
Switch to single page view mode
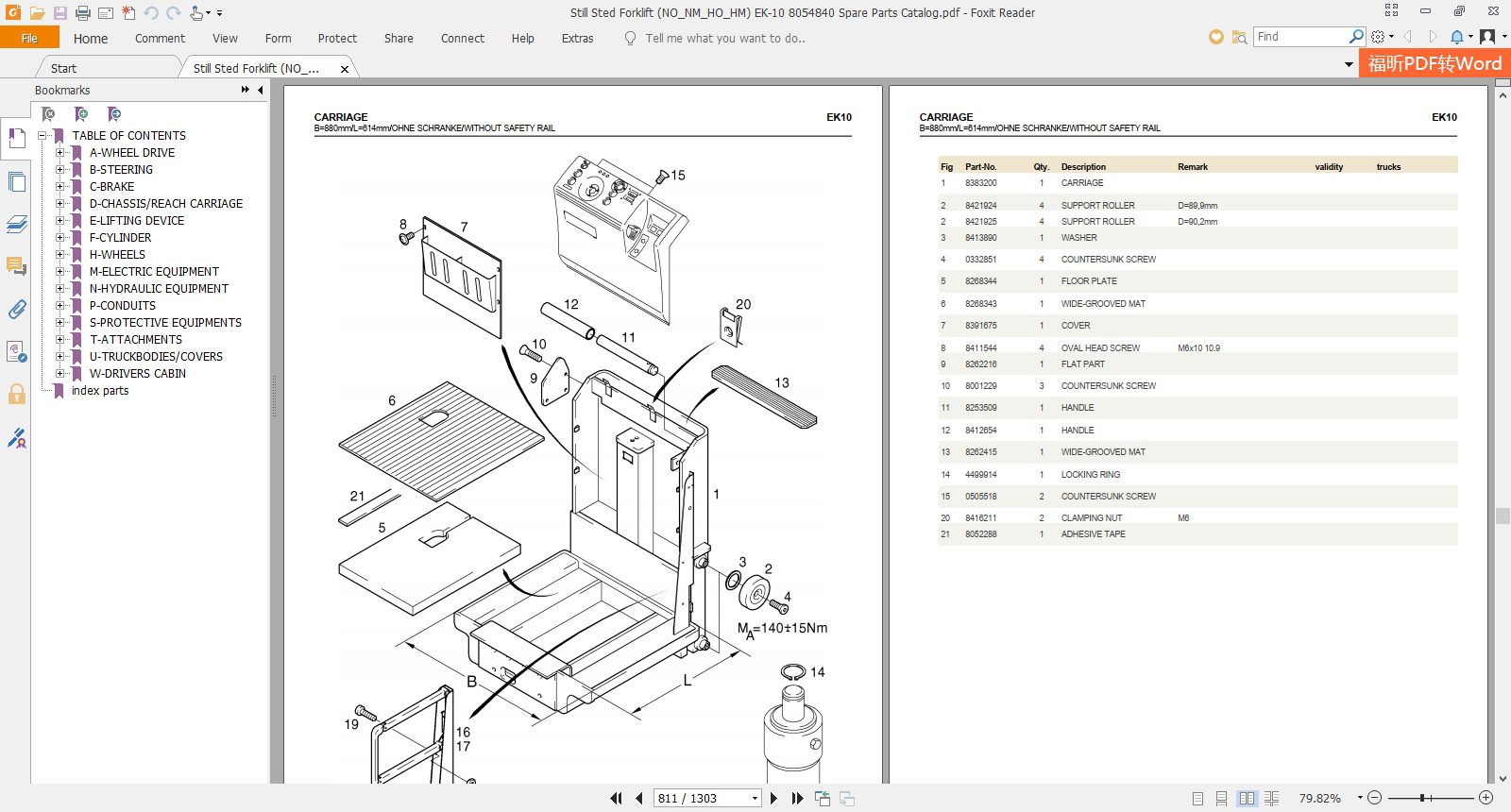(x=1197, y=799)
